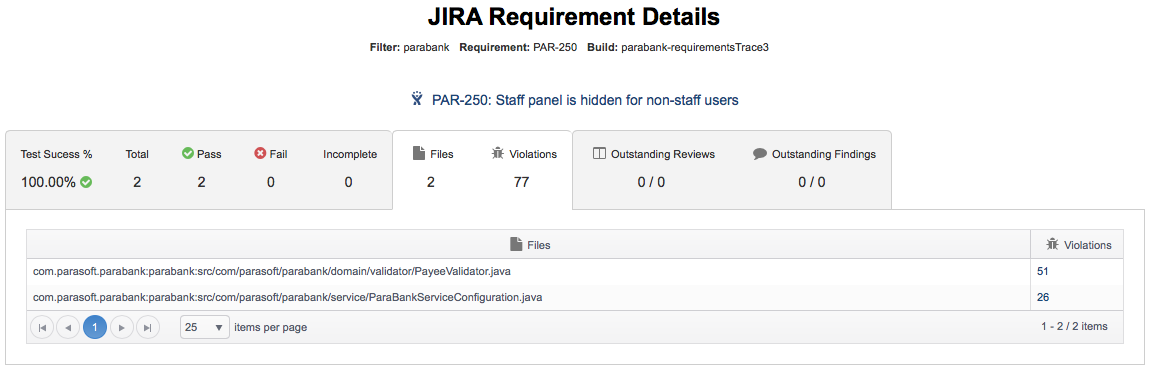Screen dimensions: 1150x369
Task: Click the green Pass checkmark icon
Action: (187, 154)
